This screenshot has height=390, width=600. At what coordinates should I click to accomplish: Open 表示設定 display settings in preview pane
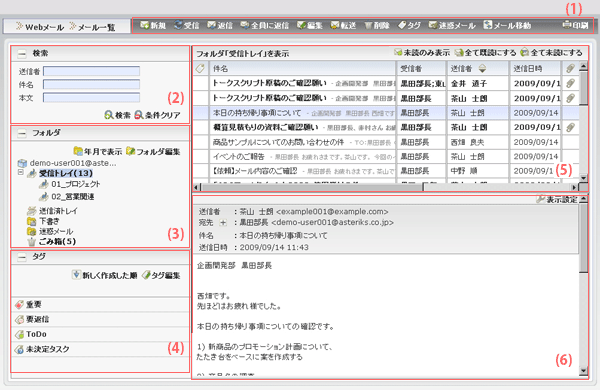pyautogui.click(x=557, y=200)
